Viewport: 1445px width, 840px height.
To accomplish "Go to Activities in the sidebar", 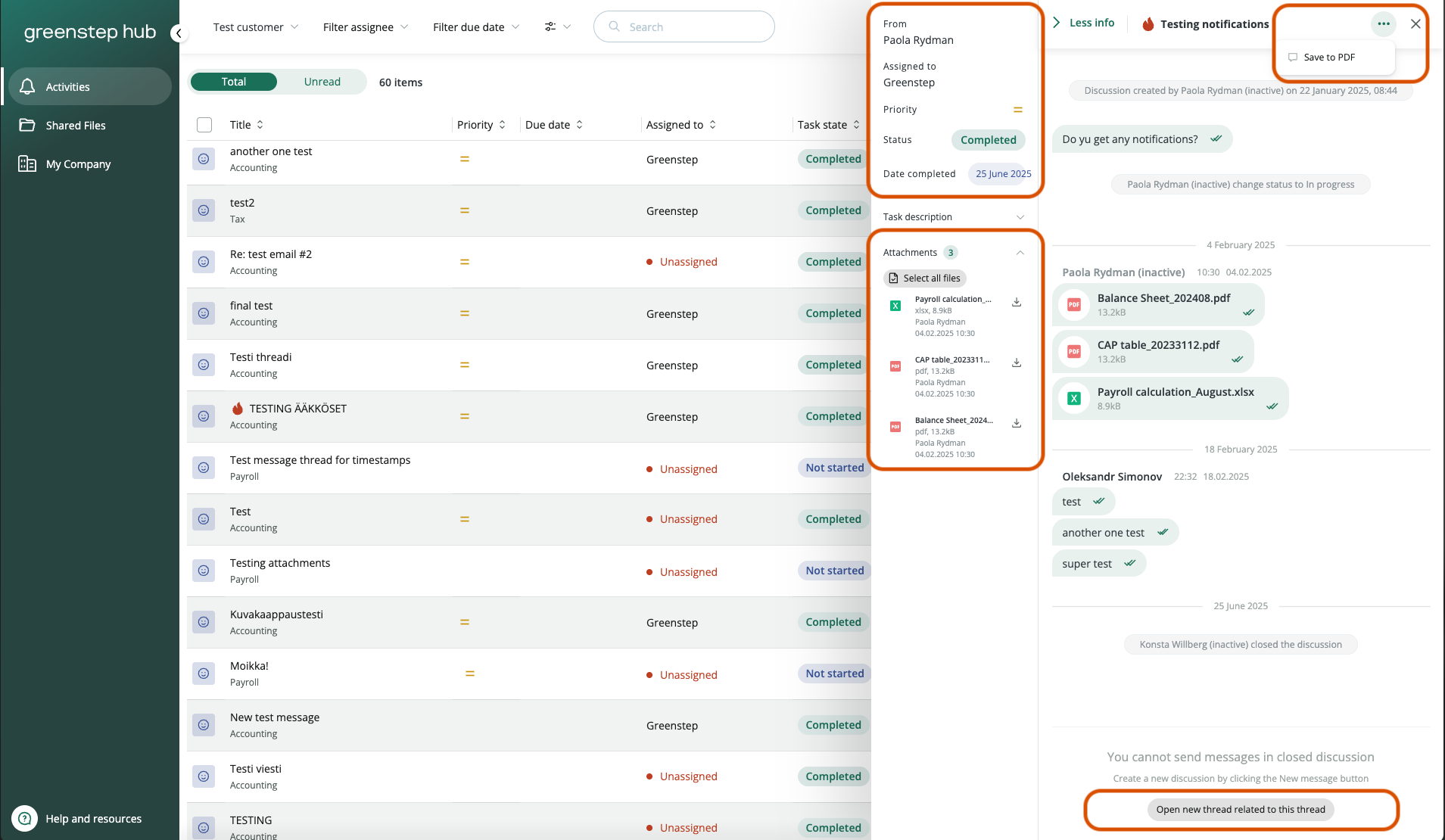I will pyautogui.click(x=90, y=86).
